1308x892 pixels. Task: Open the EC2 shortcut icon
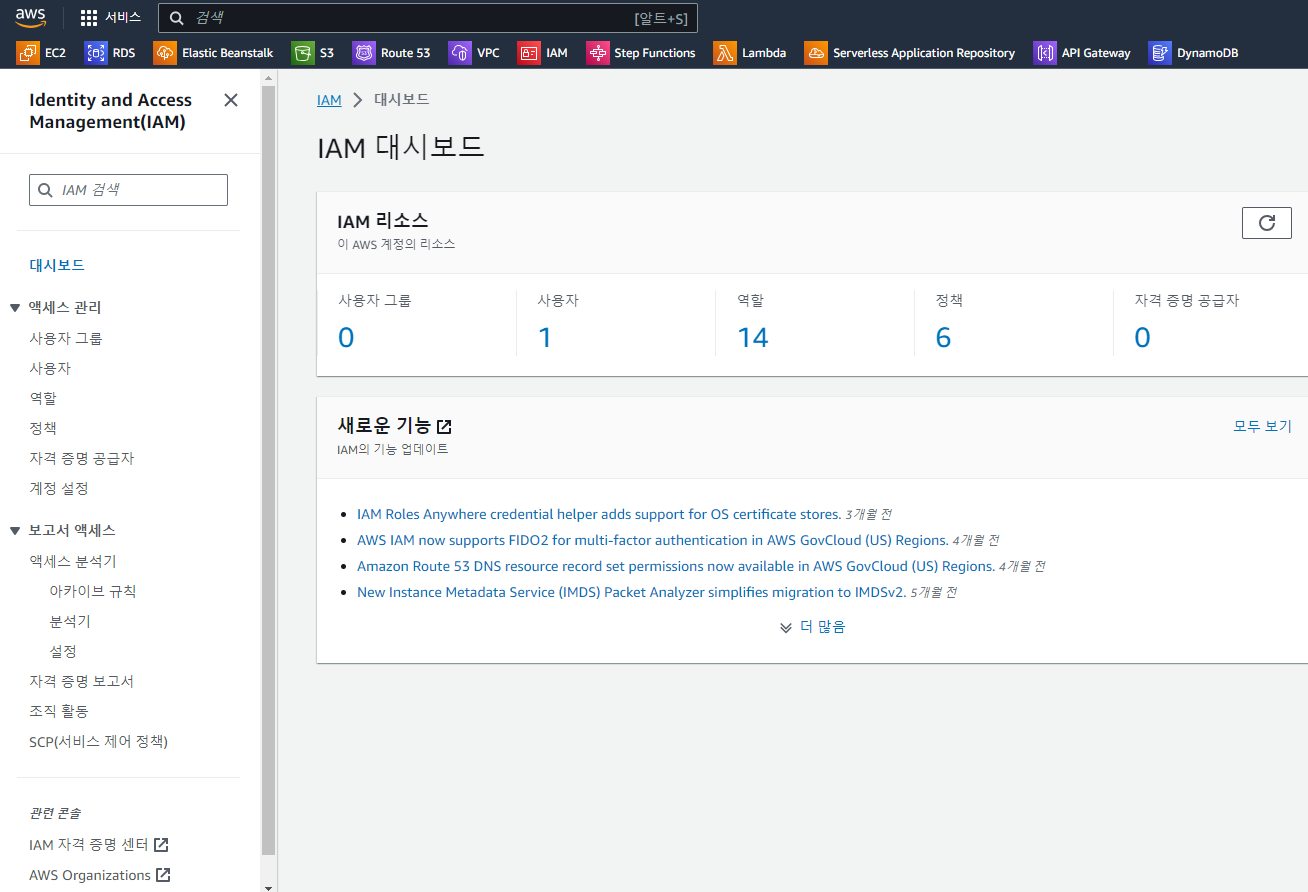click(28, 53)
